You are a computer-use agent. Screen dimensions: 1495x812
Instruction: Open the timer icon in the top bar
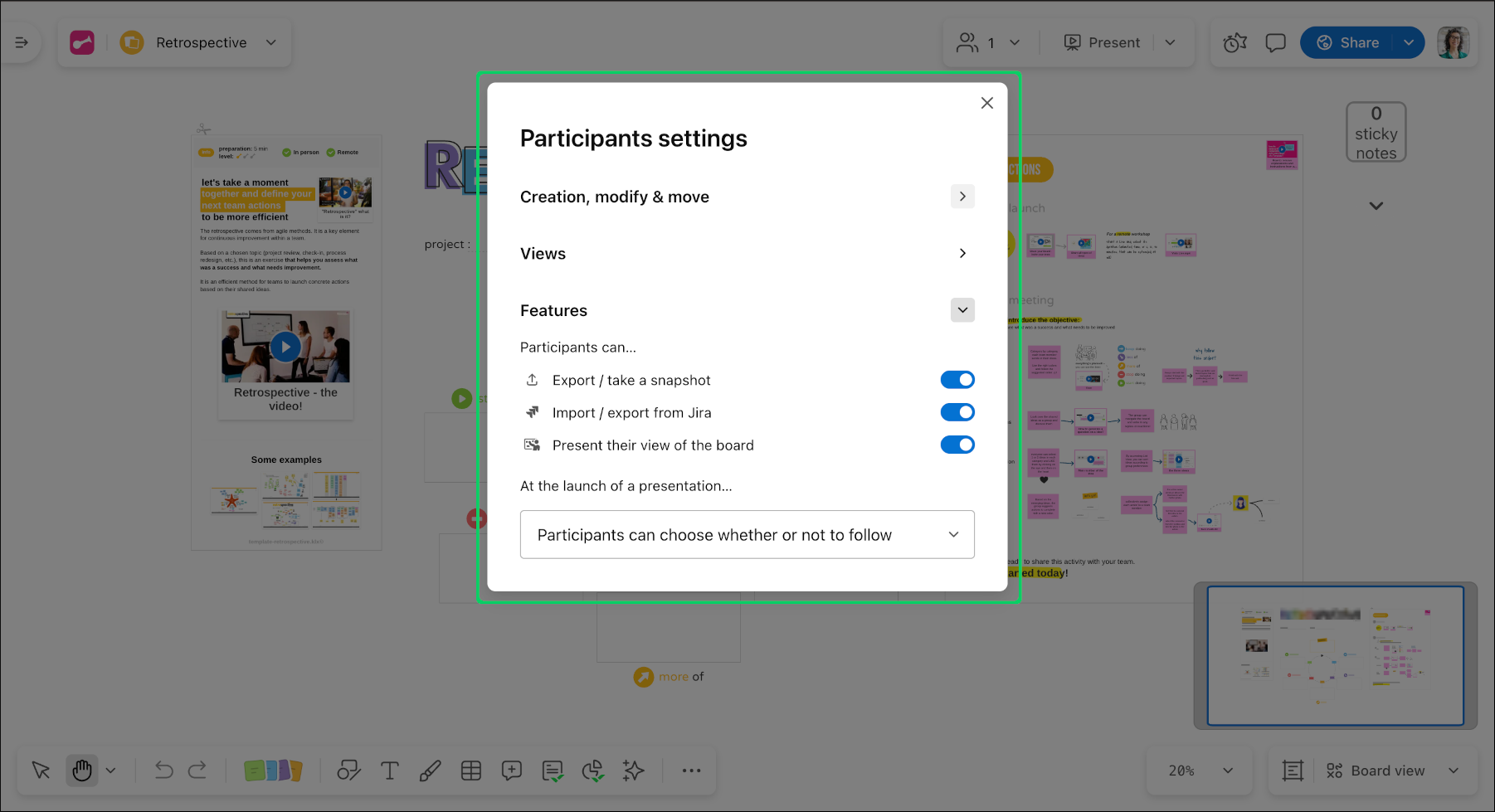pyautogui.click(x=1234, y=42)
